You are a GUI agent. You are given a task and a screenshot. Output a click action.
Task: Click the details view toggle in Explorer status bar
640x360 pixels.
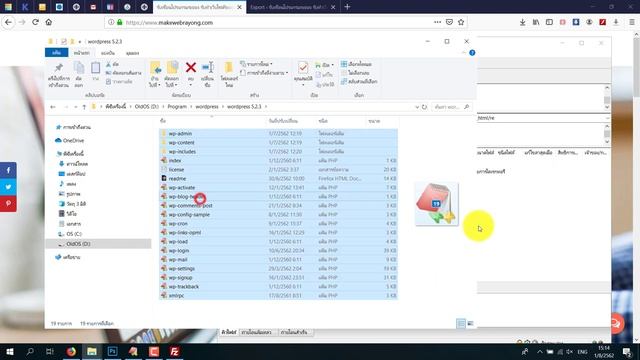tap(461, 323)
